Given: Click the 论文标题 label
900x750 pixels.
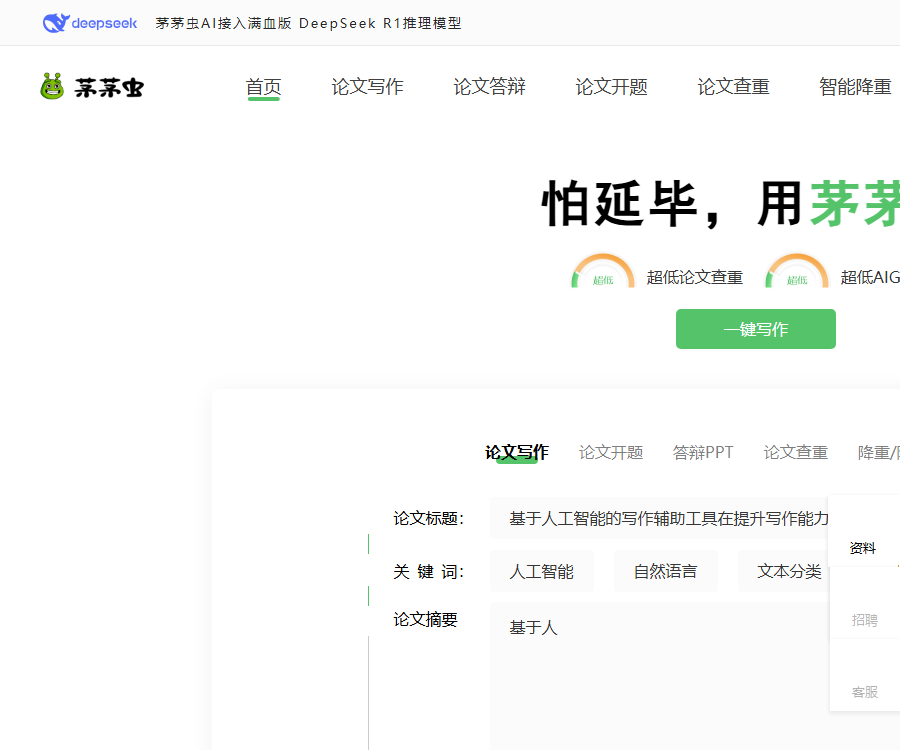Looking at the screenshot, I should 428,518.
